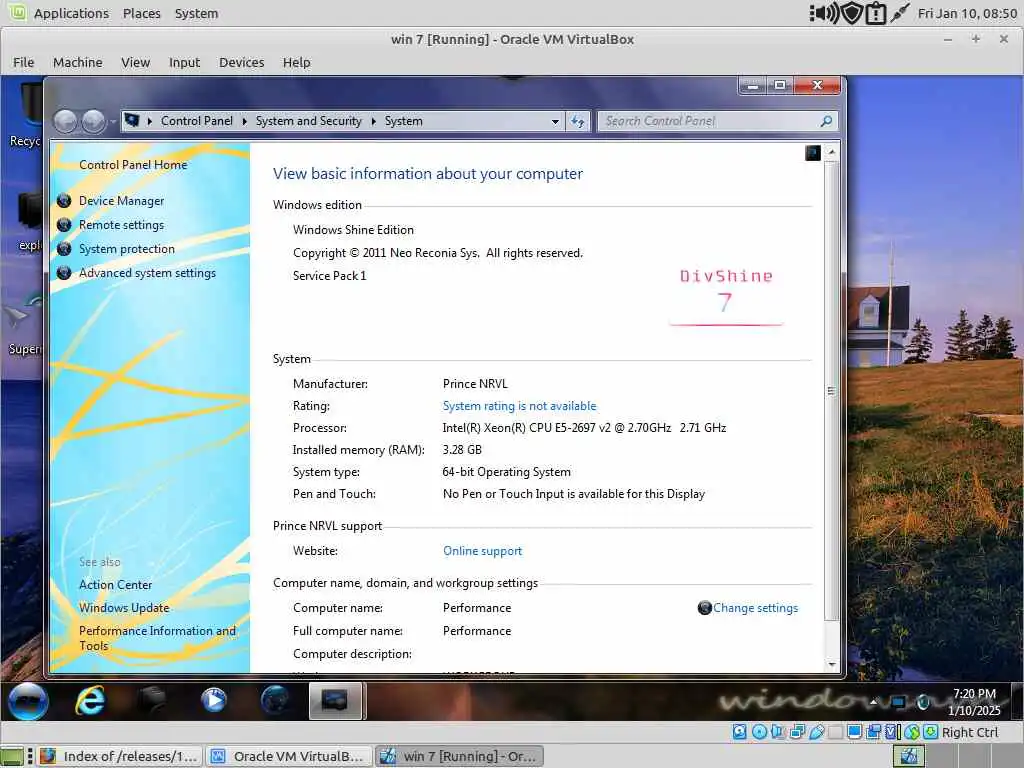Open Advanced system settings
The image size is (1024, 768).
click(x=147, y=274)
